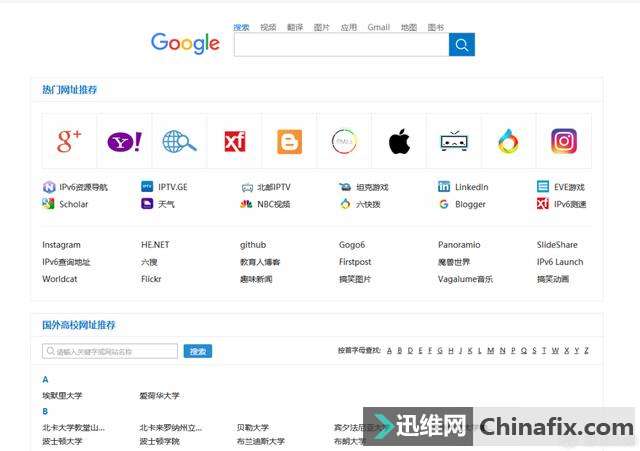The image size is (640, 451).
Task: Click the Apple logo tile
Action: (399, 141)
